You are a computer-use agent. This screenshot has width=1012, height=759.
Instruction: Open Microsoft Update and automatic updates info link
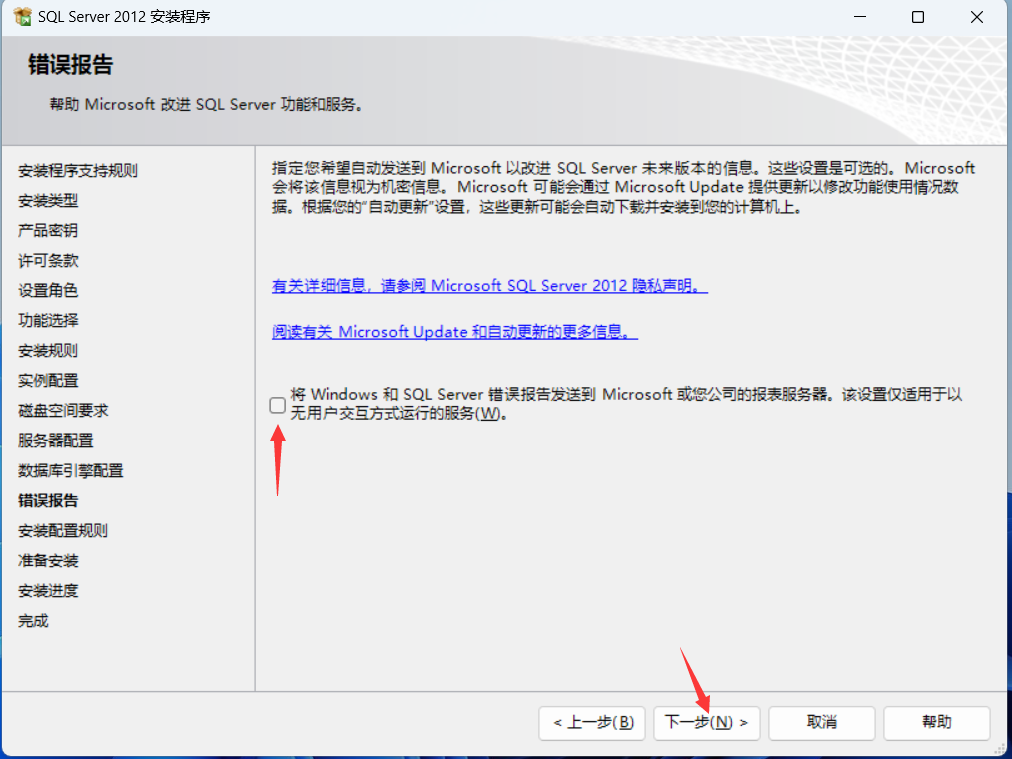point(455,332)
